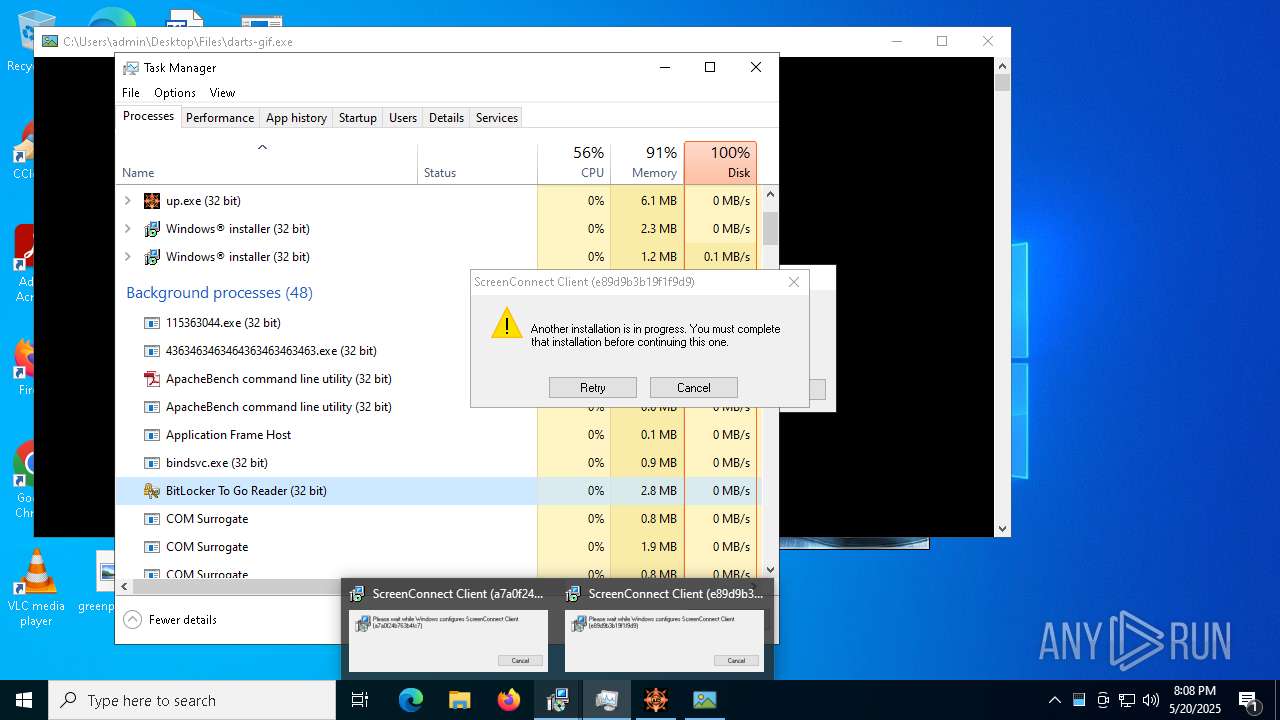Click the bindsvc.exe process icon
The width and height of the screenshot is (1280, 720).
(152, 463)
